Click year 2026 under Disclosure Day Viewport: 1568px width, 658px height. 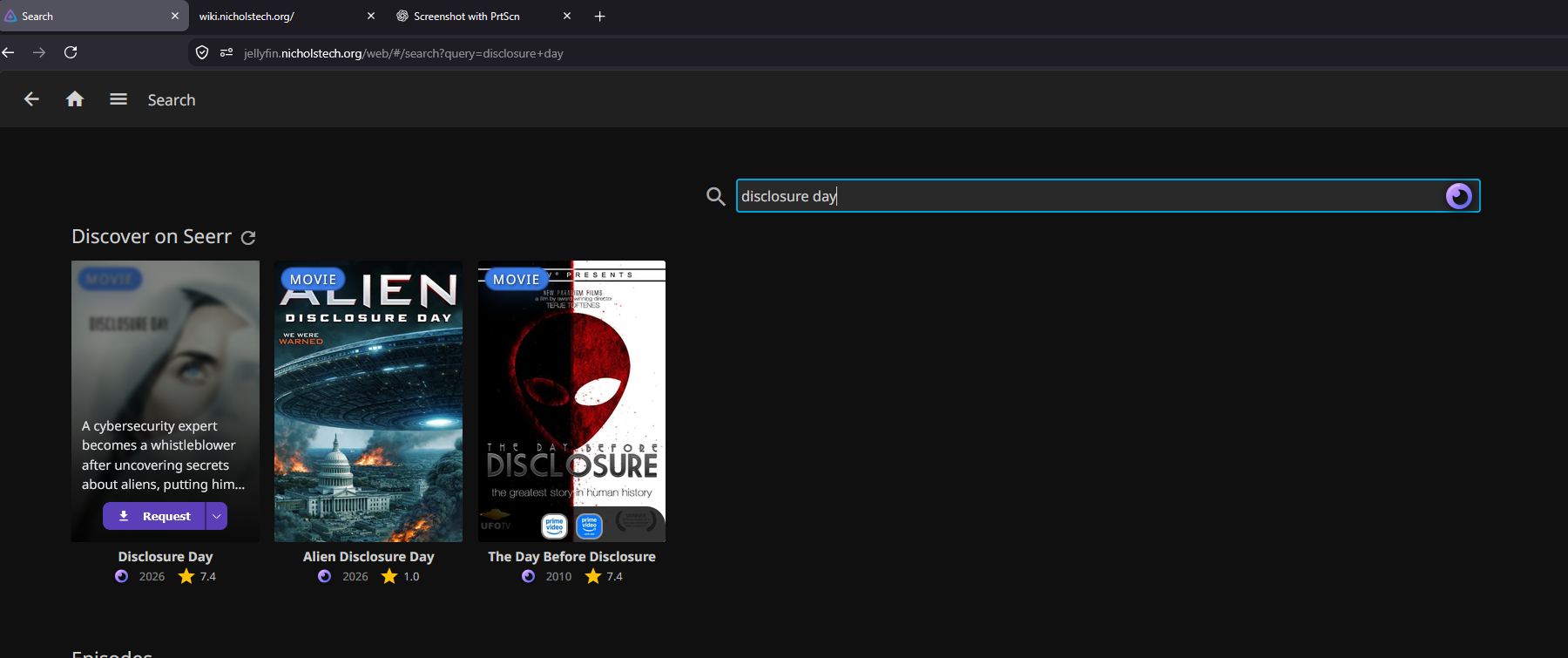[152, 577]
